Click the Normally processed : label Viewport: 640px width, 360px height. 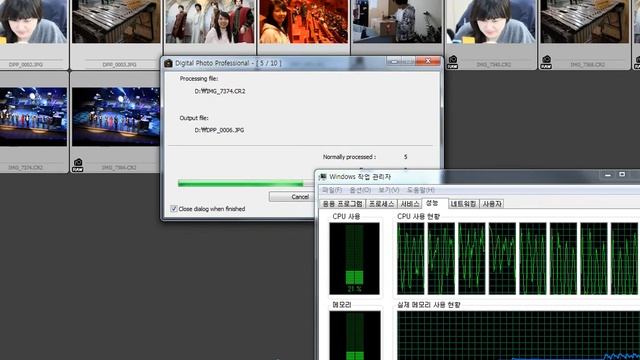pos(349,157)
